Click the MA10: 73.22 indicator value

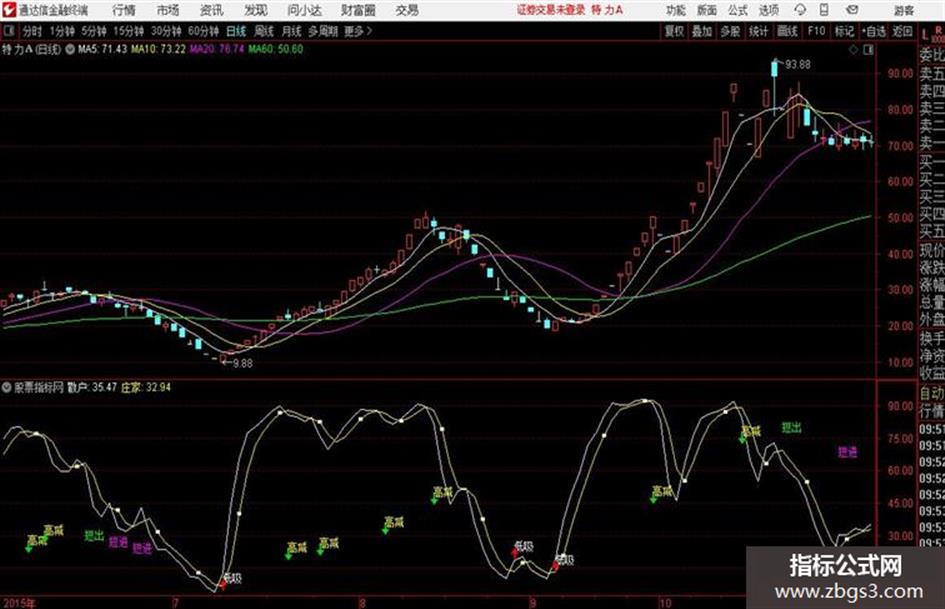159,49
